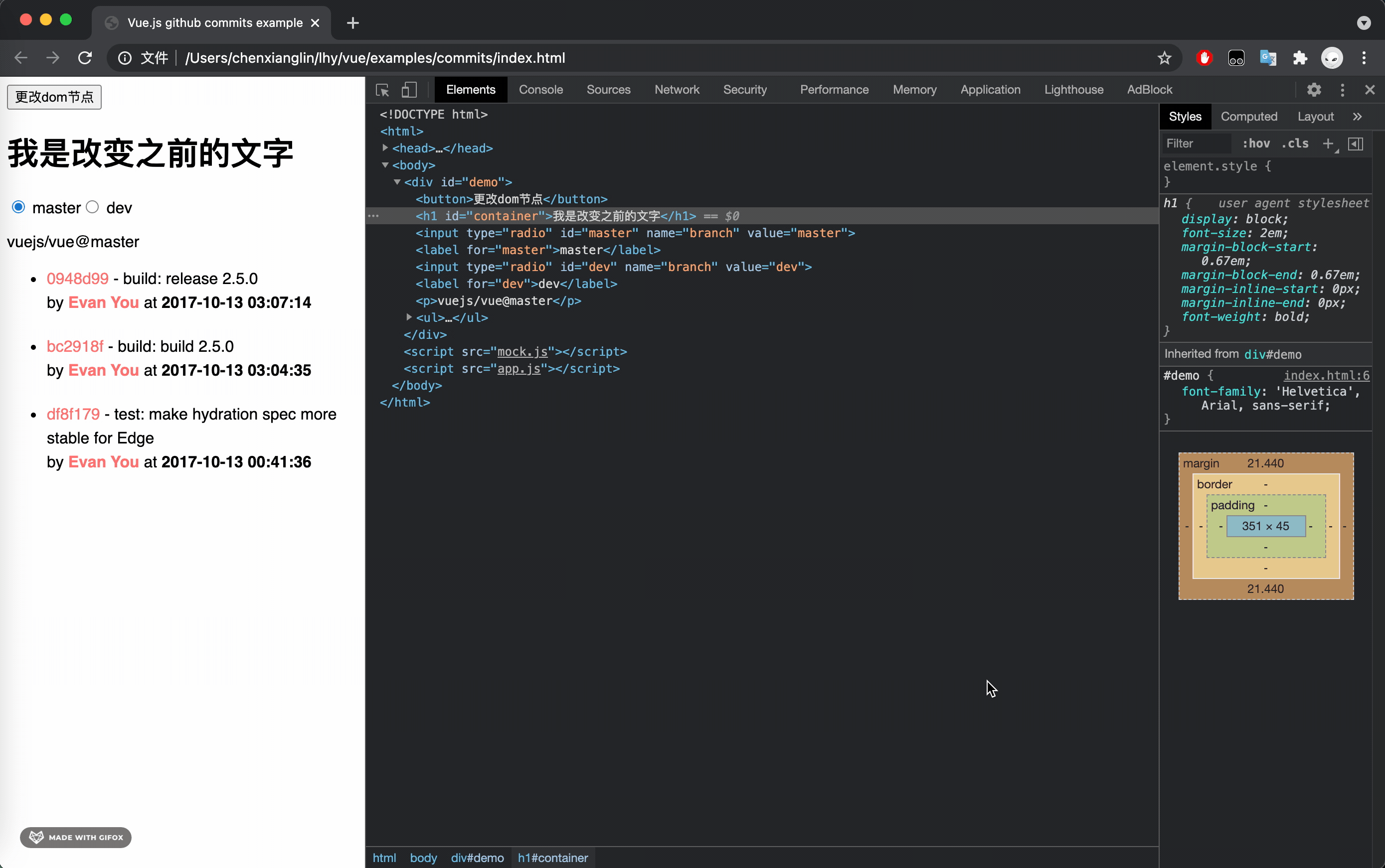Toggle element state with :hov control
Image resolution: width=1385 pixels, height=868 pixels.
point(1255,144)
